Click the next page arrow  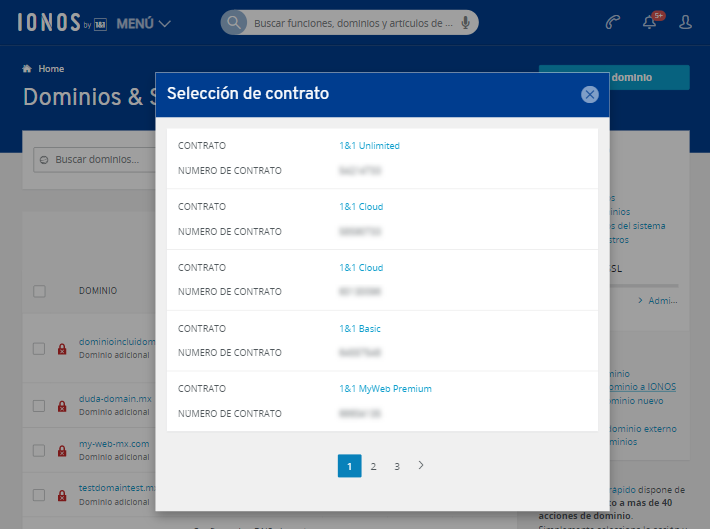421,465
